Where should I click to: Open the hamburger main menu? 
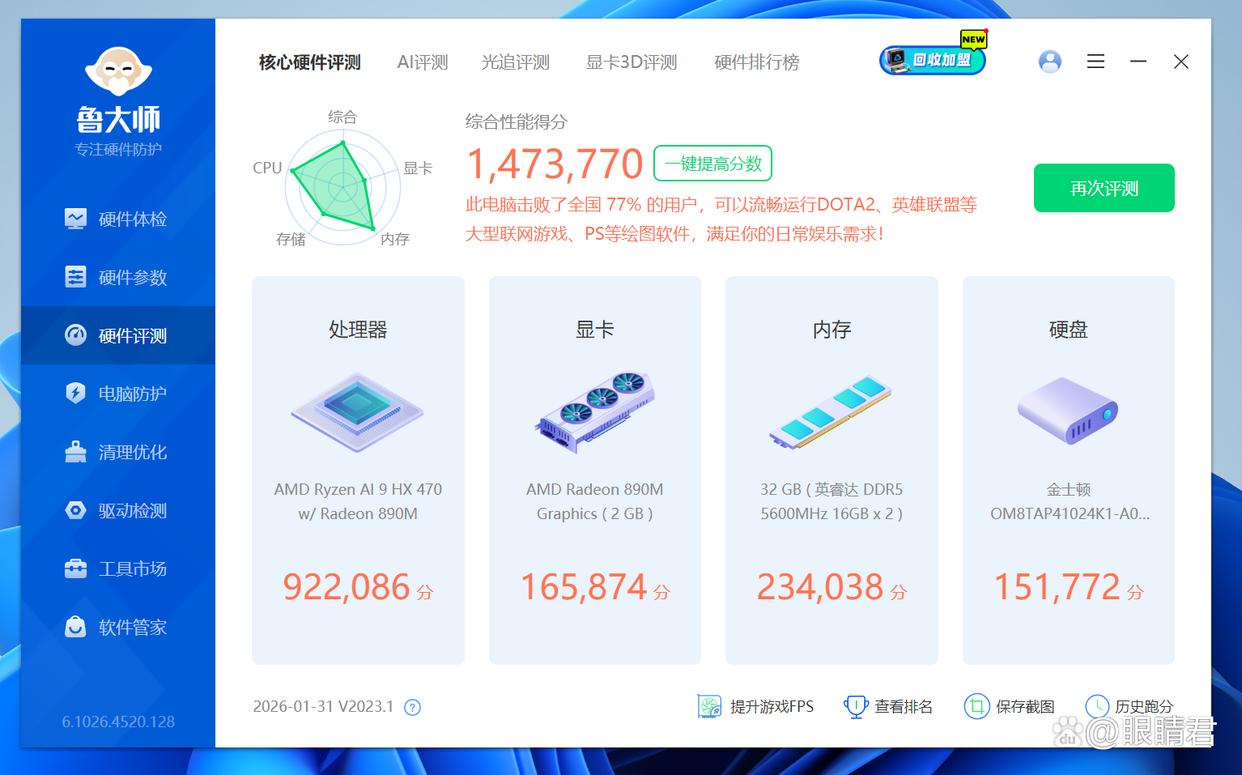click(x=1096, y=62)
